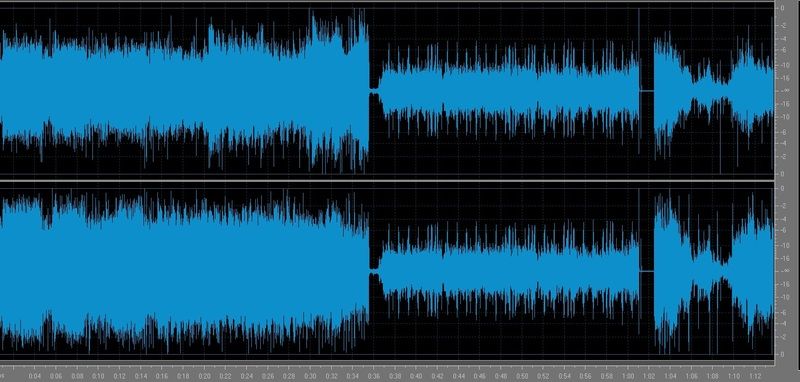Viewport: 800px width, 382px height.
Task: Place cursor in the bottom channel's silent gap near 1:02
Action: point(646,271)
